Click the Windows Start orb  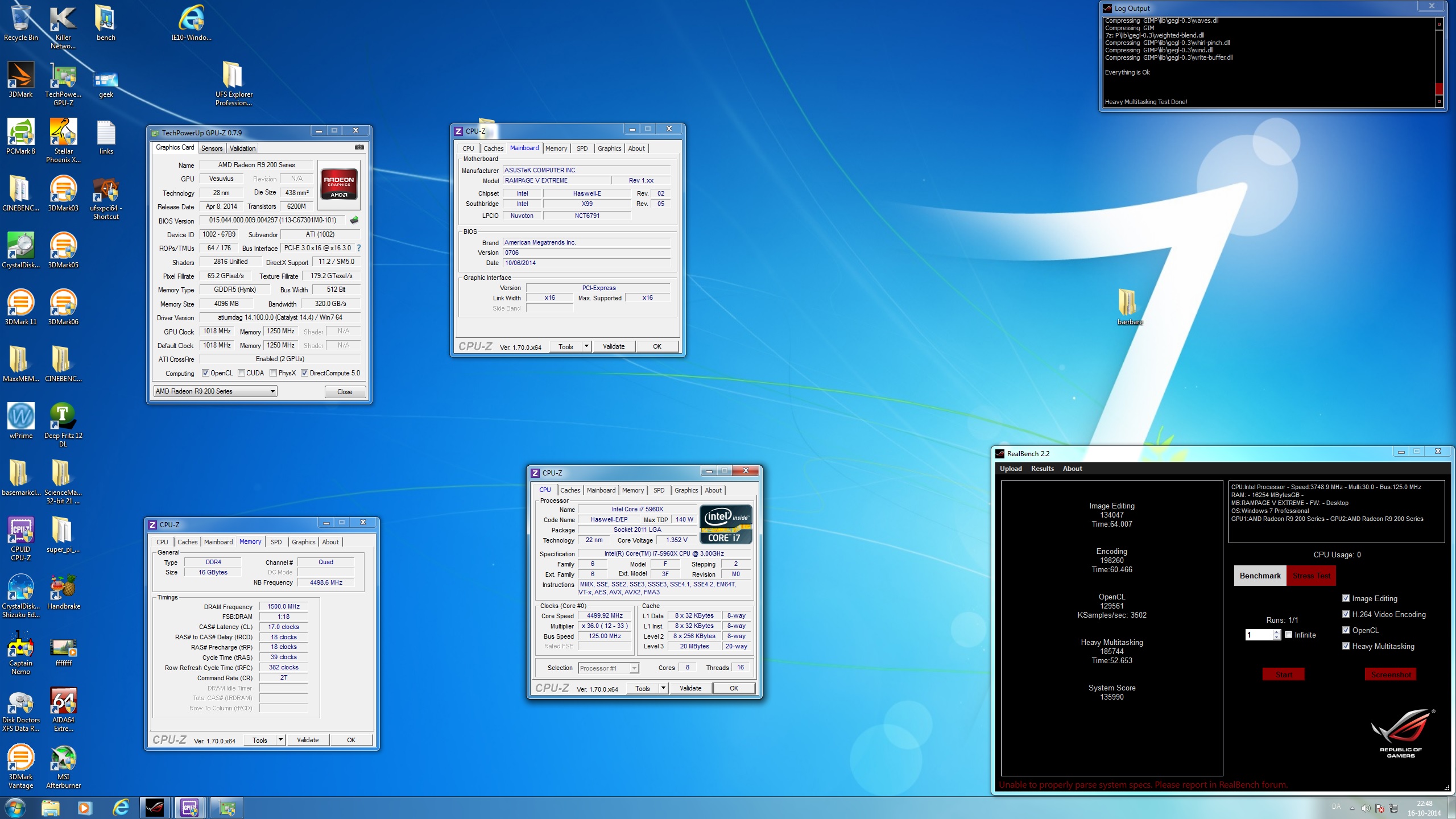15,808
